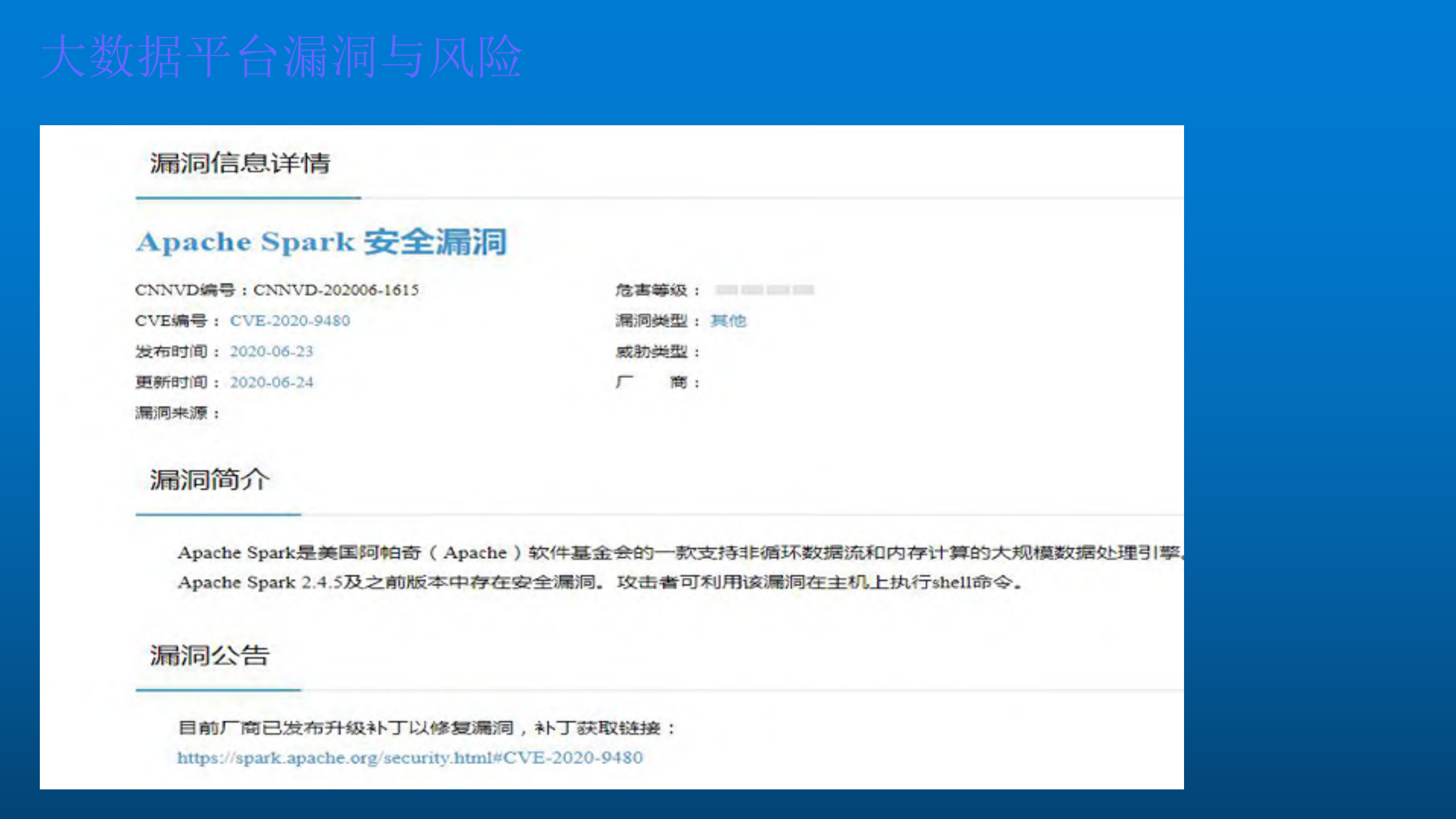1456x819 pixels.
Task: Click the underline below 漏洞简介
Action: click(218, 515)
